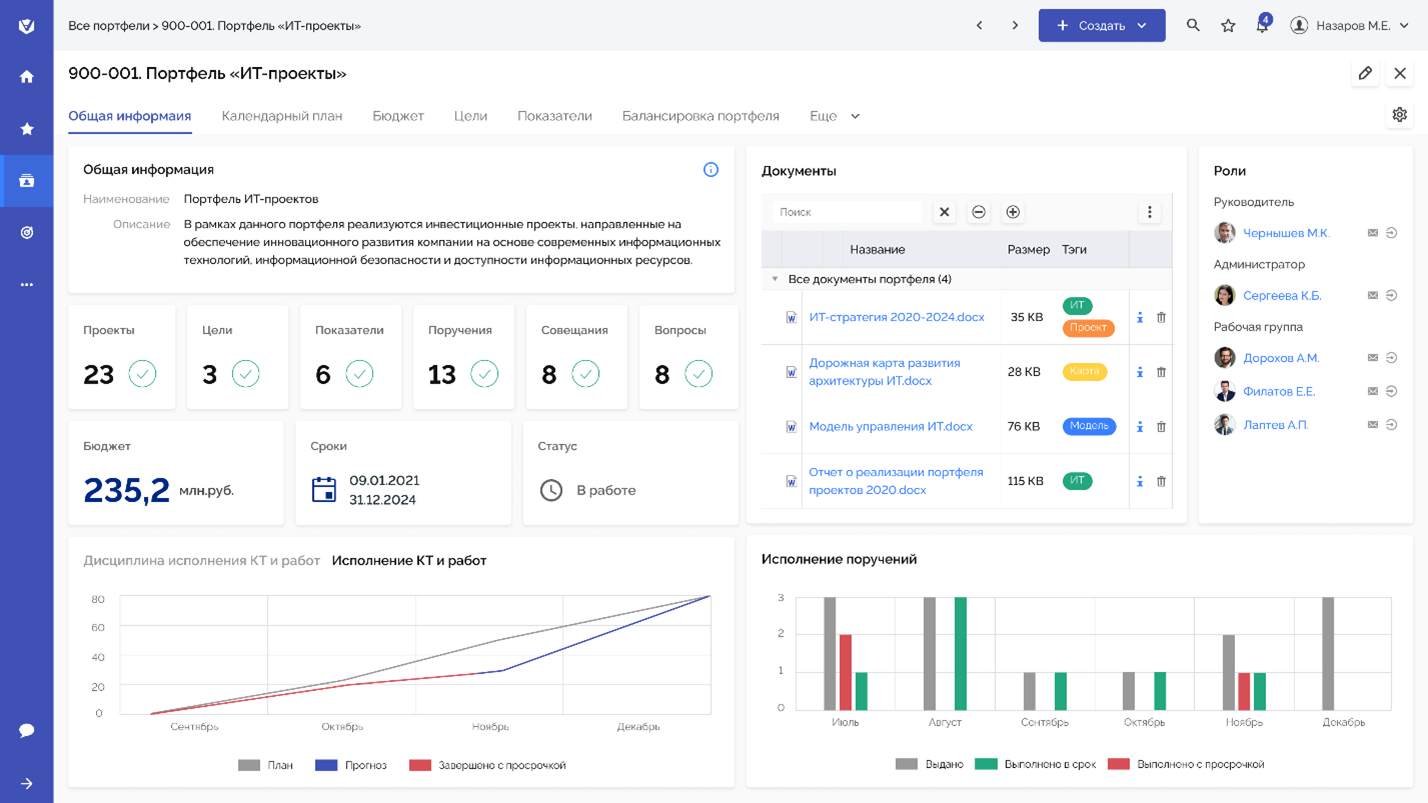Image resolution: width=1428 pixels, height=803 pixels.
Task: Open notifications bell with badge 4
Action: pos(1262,26)
